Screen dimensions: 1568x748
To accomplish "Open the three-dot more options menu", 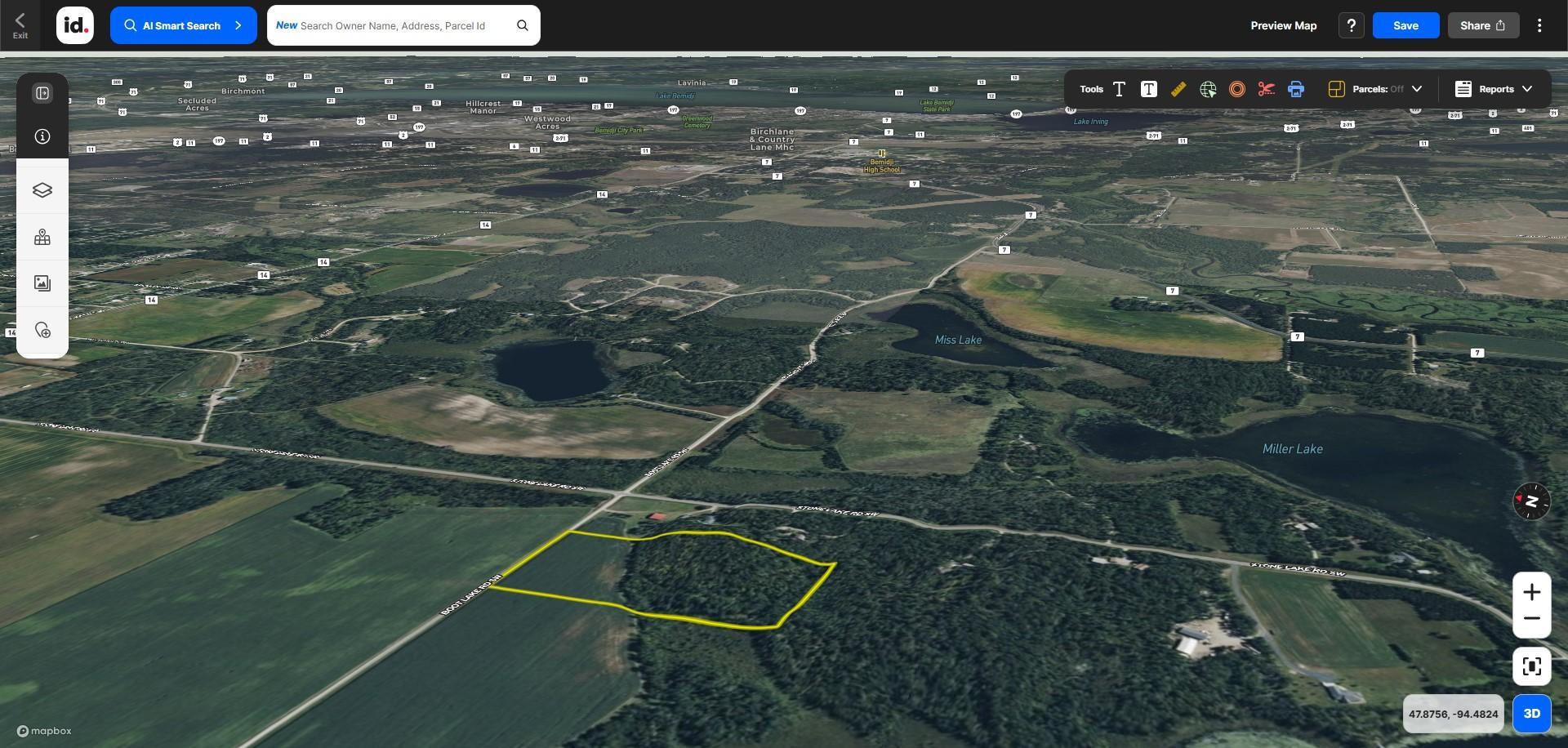I will point(1539,25).
